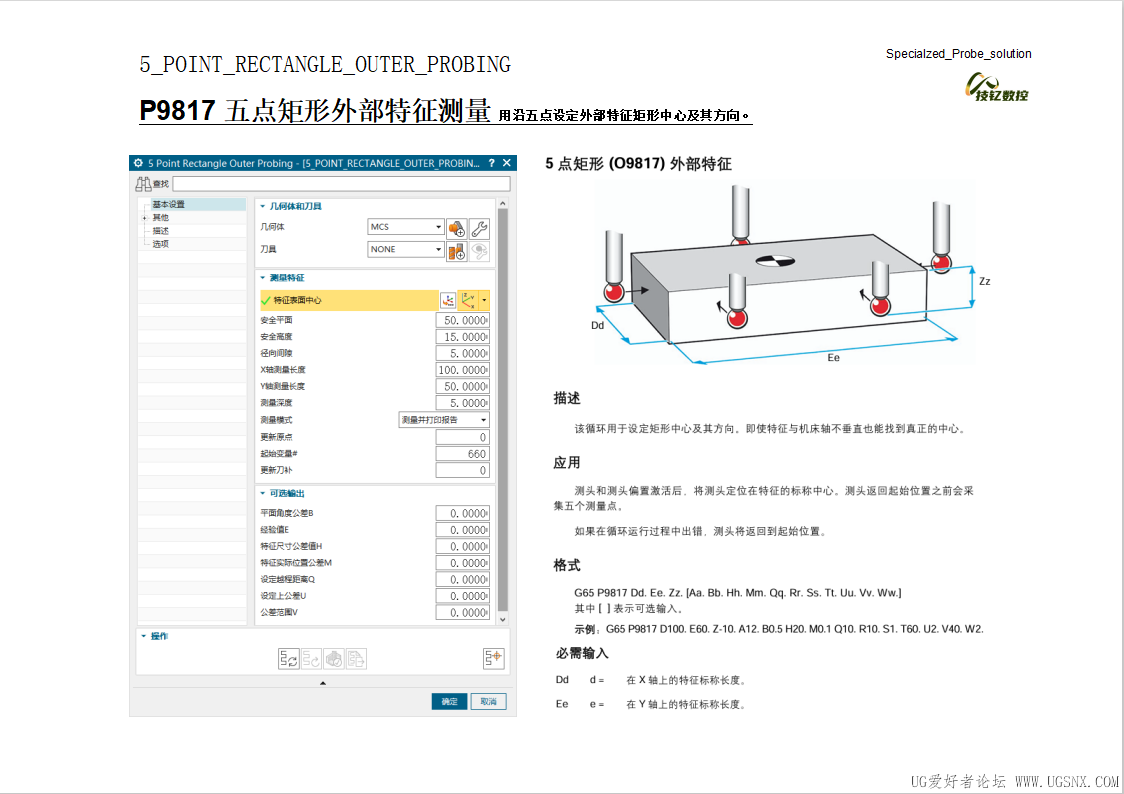Click the 平面角度公差B value field
The height and width of the screenshot is (794, 1124).
pyautogui.click(x=462, y=513)
